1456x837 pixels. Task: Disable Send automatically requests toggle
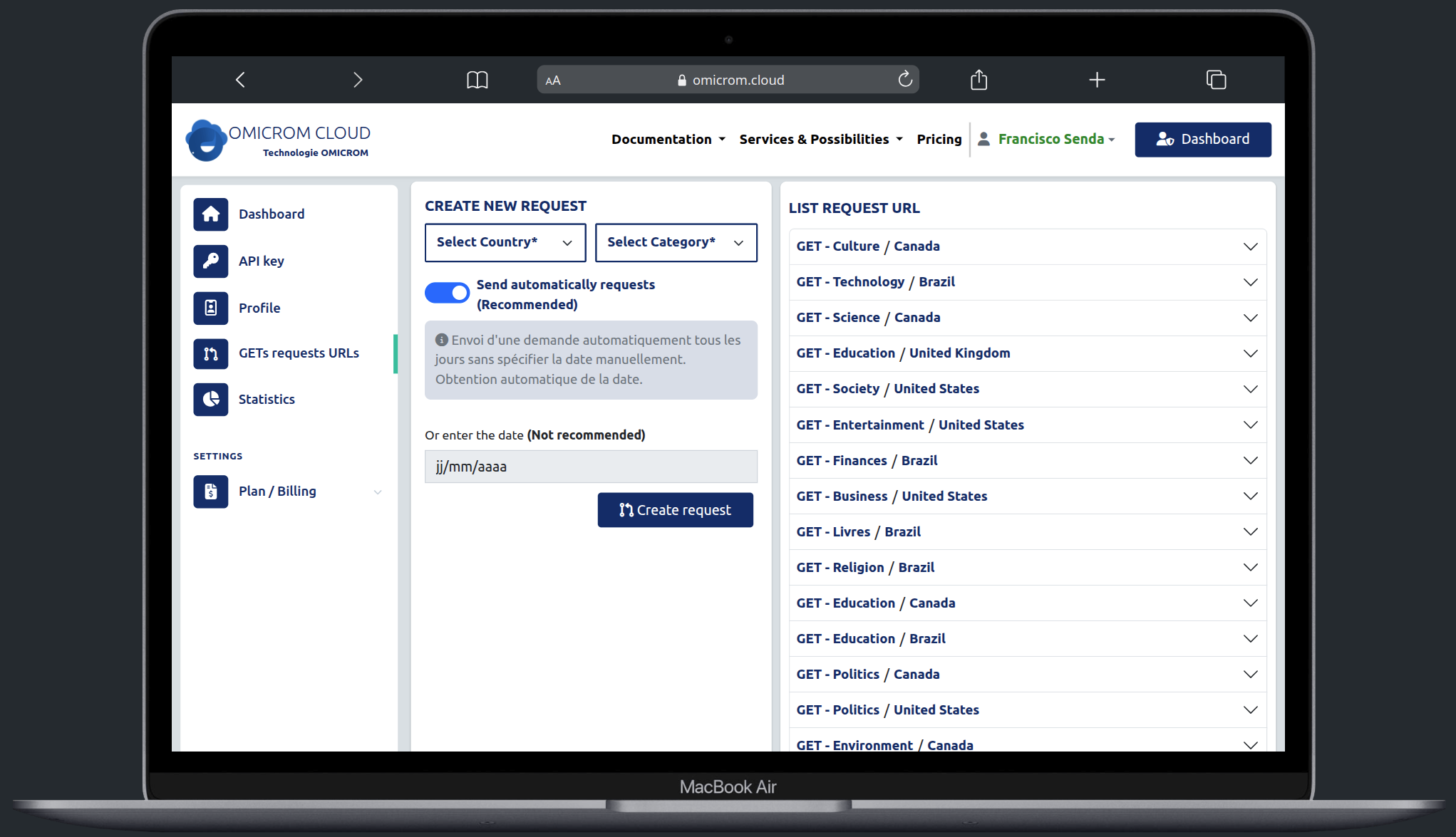click(447, 293)
